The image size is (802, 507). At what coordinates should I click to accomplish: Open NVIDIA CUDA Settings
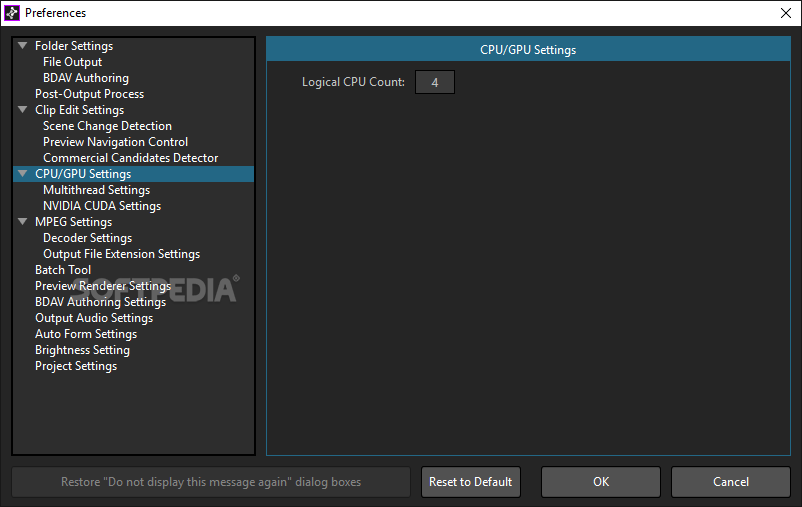click(x=102, y=206)
